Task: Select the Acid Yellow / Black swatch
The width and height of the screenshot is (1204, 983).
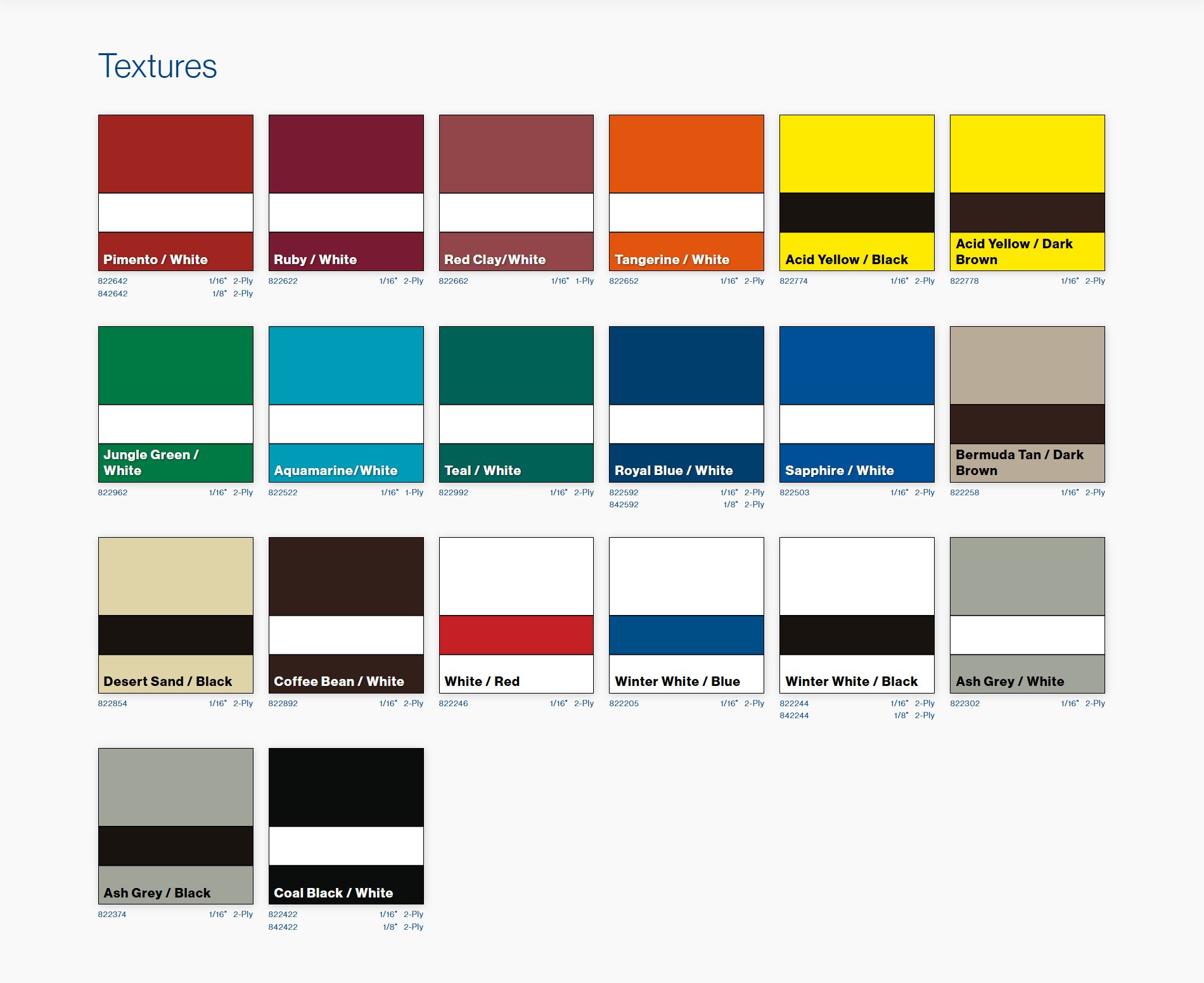Action: coord(857,193)
